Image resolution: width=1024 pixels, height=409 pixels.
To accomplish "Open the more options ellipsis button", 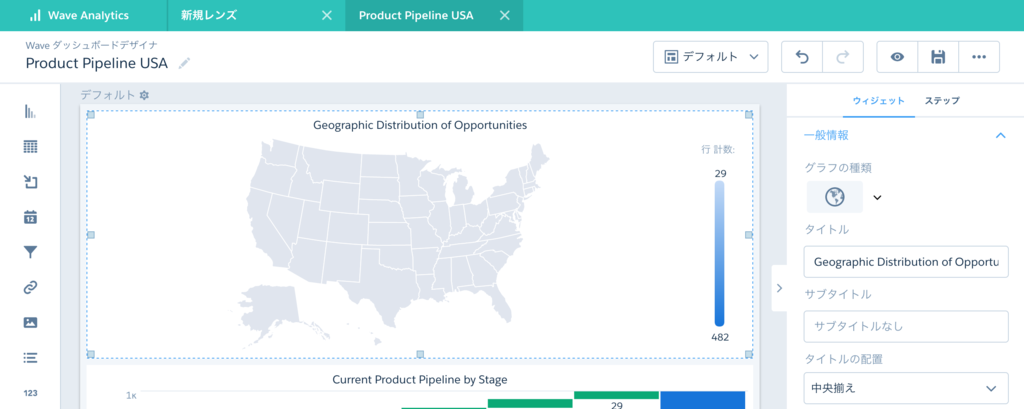I will click(x=979, y=57).
